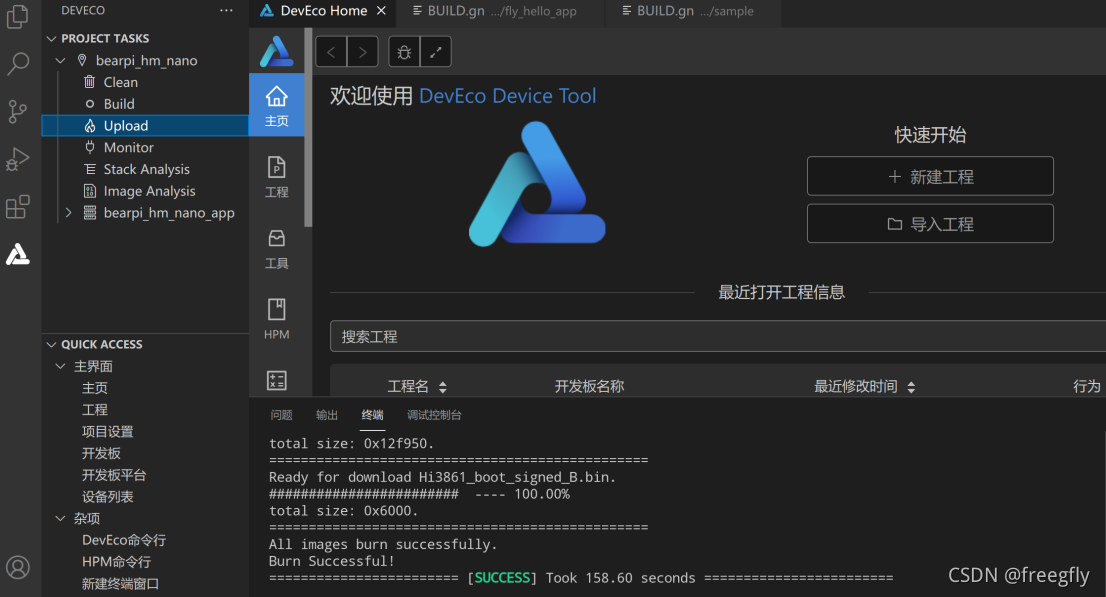Open 新建终端窗口 in quick access
This screenshot has width=1106, height=597.
point(120,584)
